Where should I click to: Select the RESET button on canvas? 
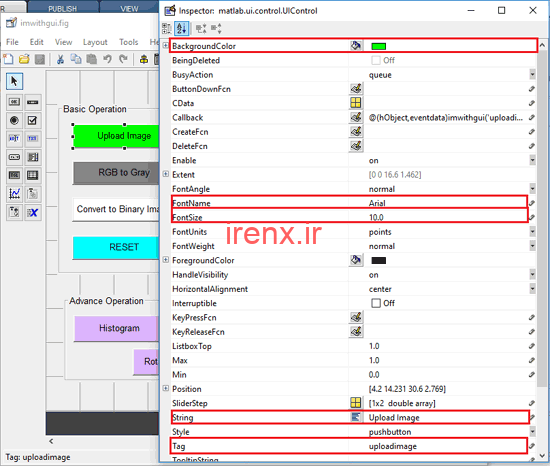coord(116,247)
